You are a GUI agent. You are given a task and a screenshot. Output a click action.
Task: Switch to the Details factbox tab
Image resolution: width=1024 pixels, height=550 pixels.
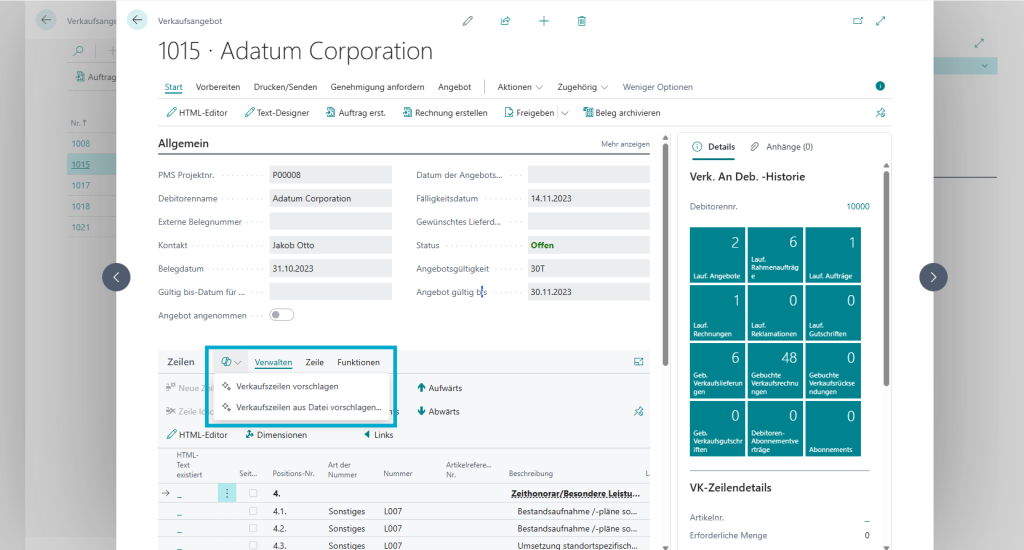click(x=714, y=147)
